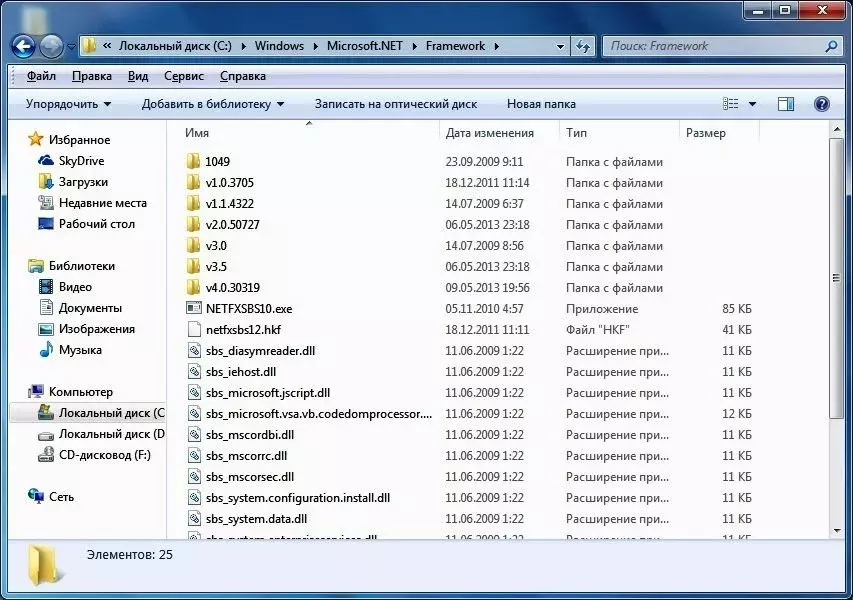Screen dimensions: 853x600
Task: Select Локальный диск (C) in sidebar
Action: pos(101,413)
